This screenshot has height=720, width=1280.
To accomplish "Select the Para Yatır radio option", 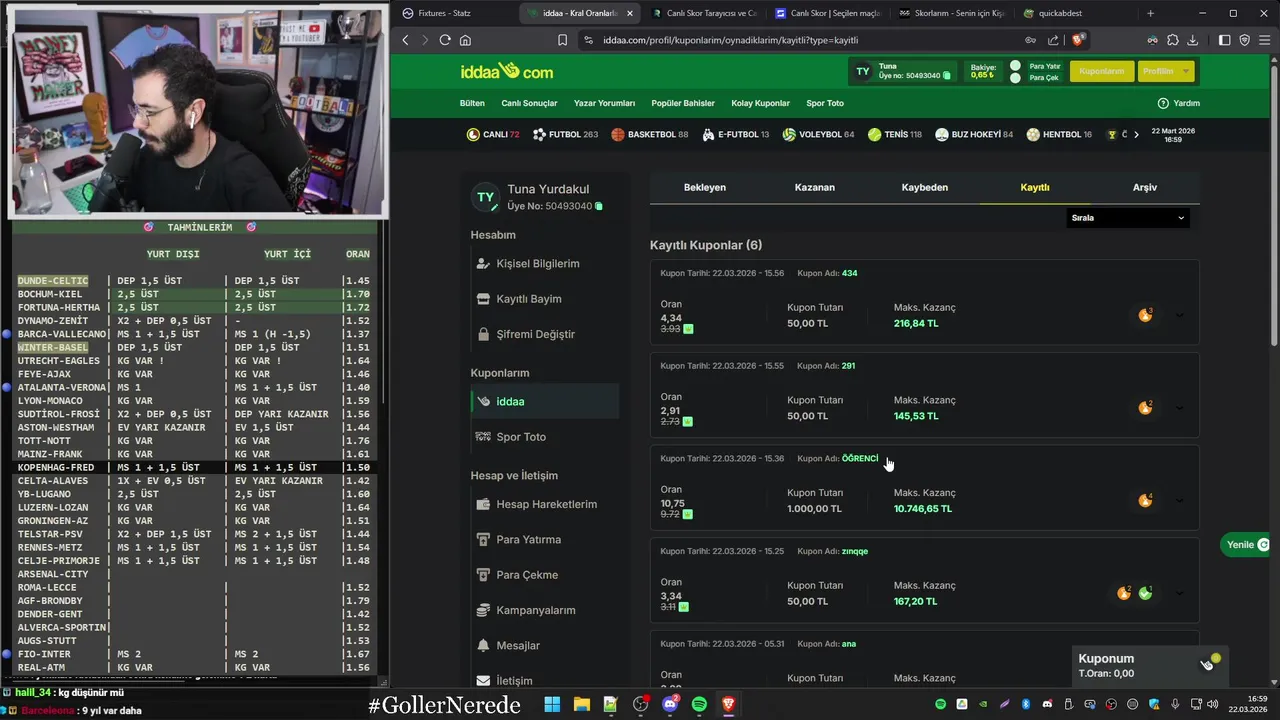I will coord(1015,66).
